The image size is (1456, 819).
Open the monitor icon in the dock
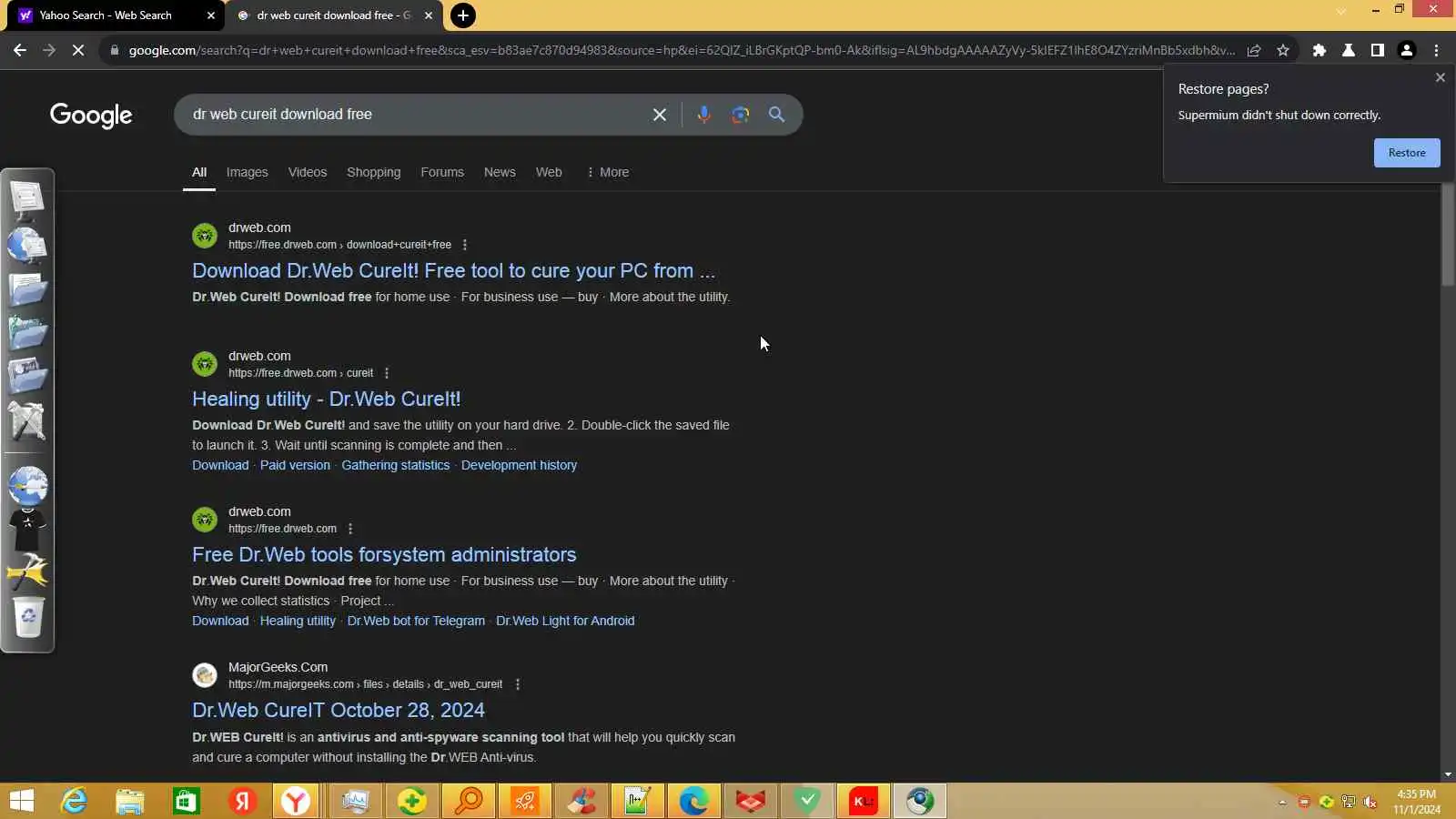(27, 199)
